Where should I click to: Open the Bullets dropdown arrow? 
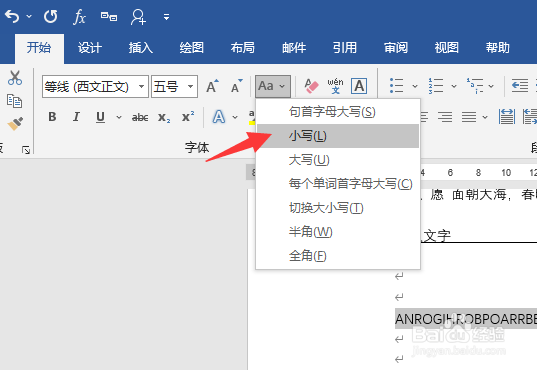[x=415, y=86]
